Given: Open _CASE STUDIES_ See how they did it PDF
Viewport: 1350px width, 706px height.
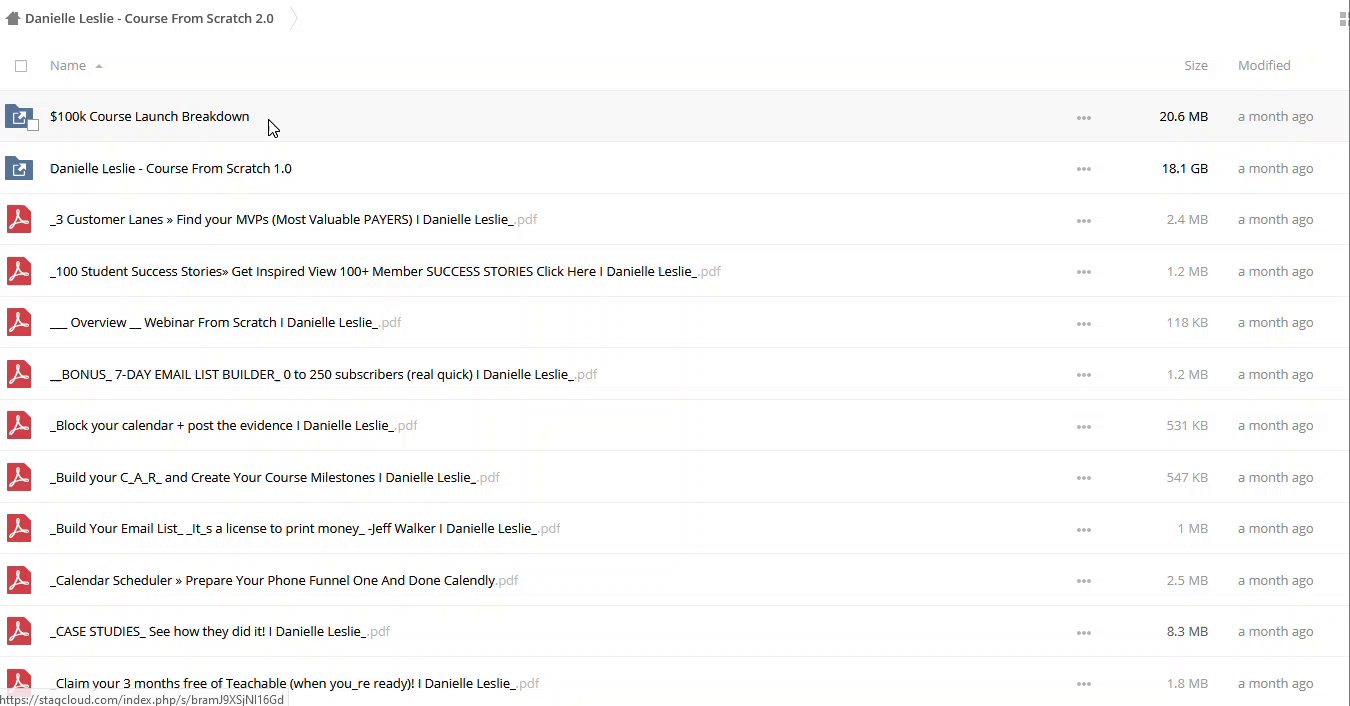Looking at the screenshot, I should coord(220,632).
